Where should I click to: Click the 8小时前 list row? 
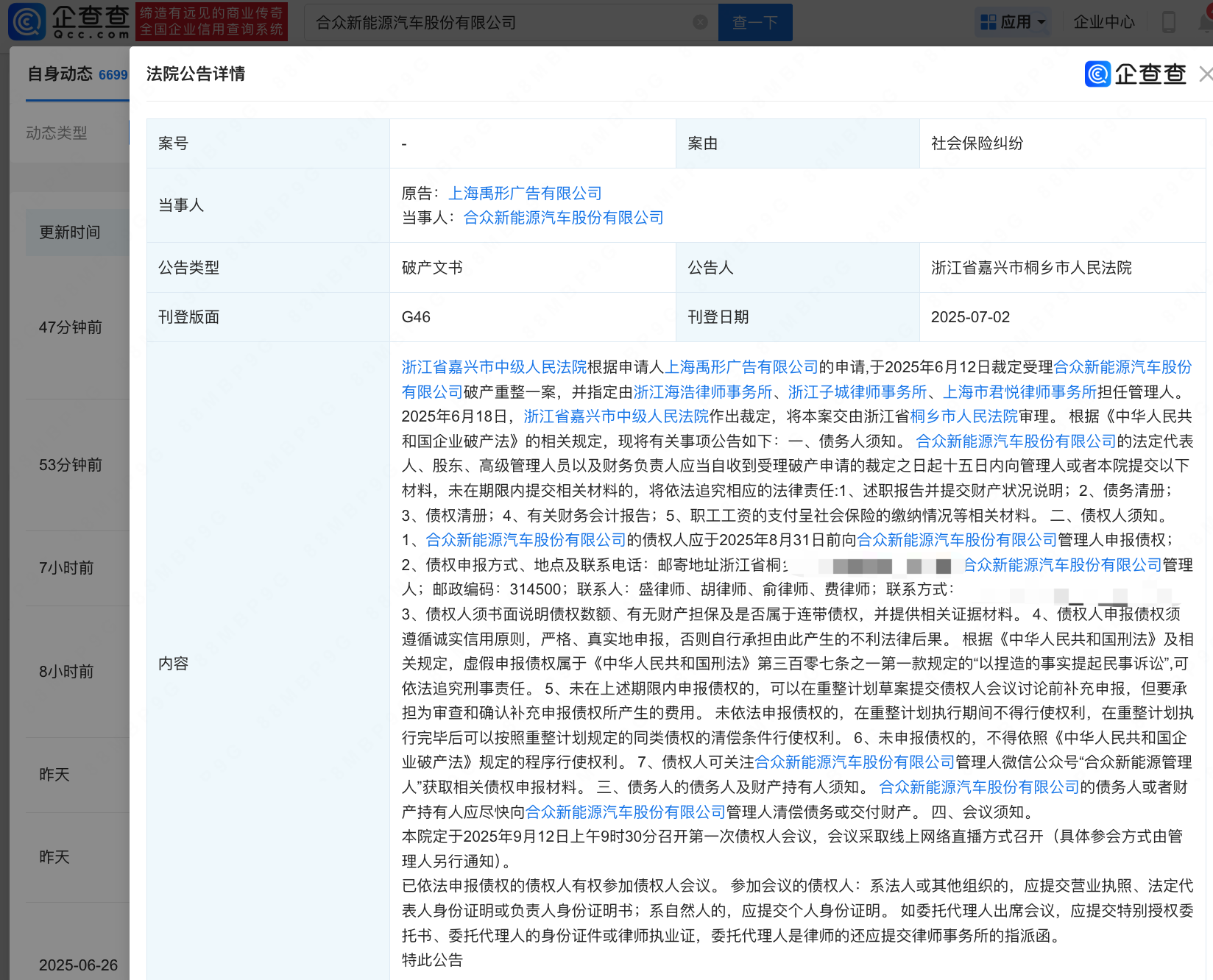[66, 672]
